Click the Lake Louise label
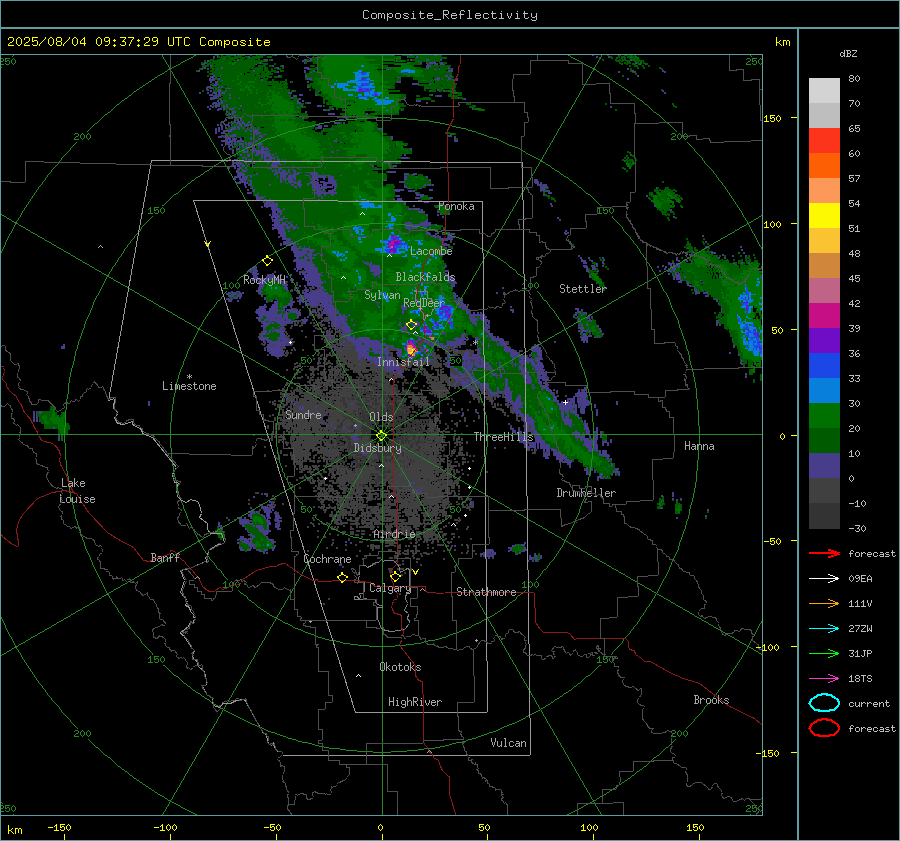 click(77, 491)
